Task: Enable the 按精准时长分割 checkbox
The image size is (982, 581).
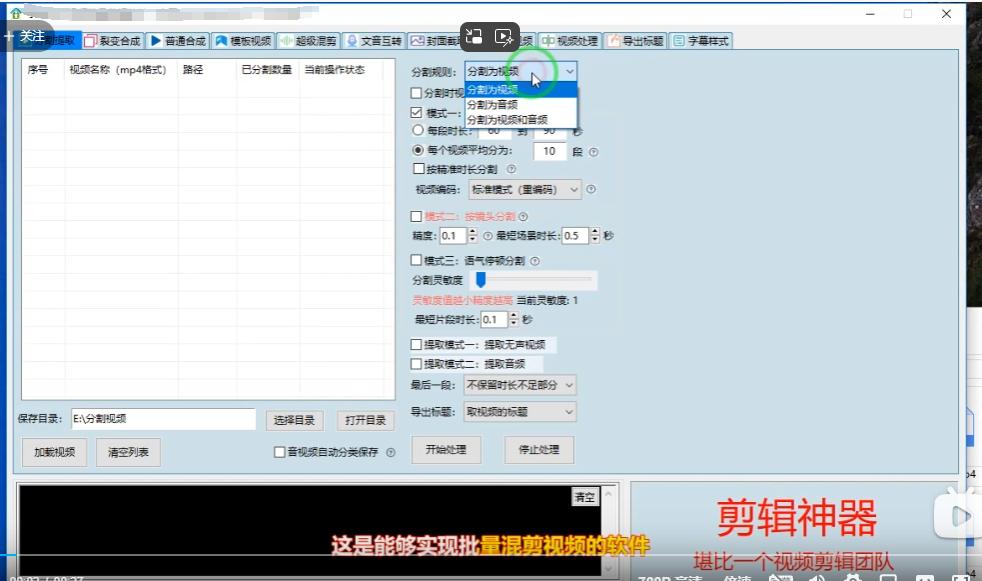Action: click(419, 168)
